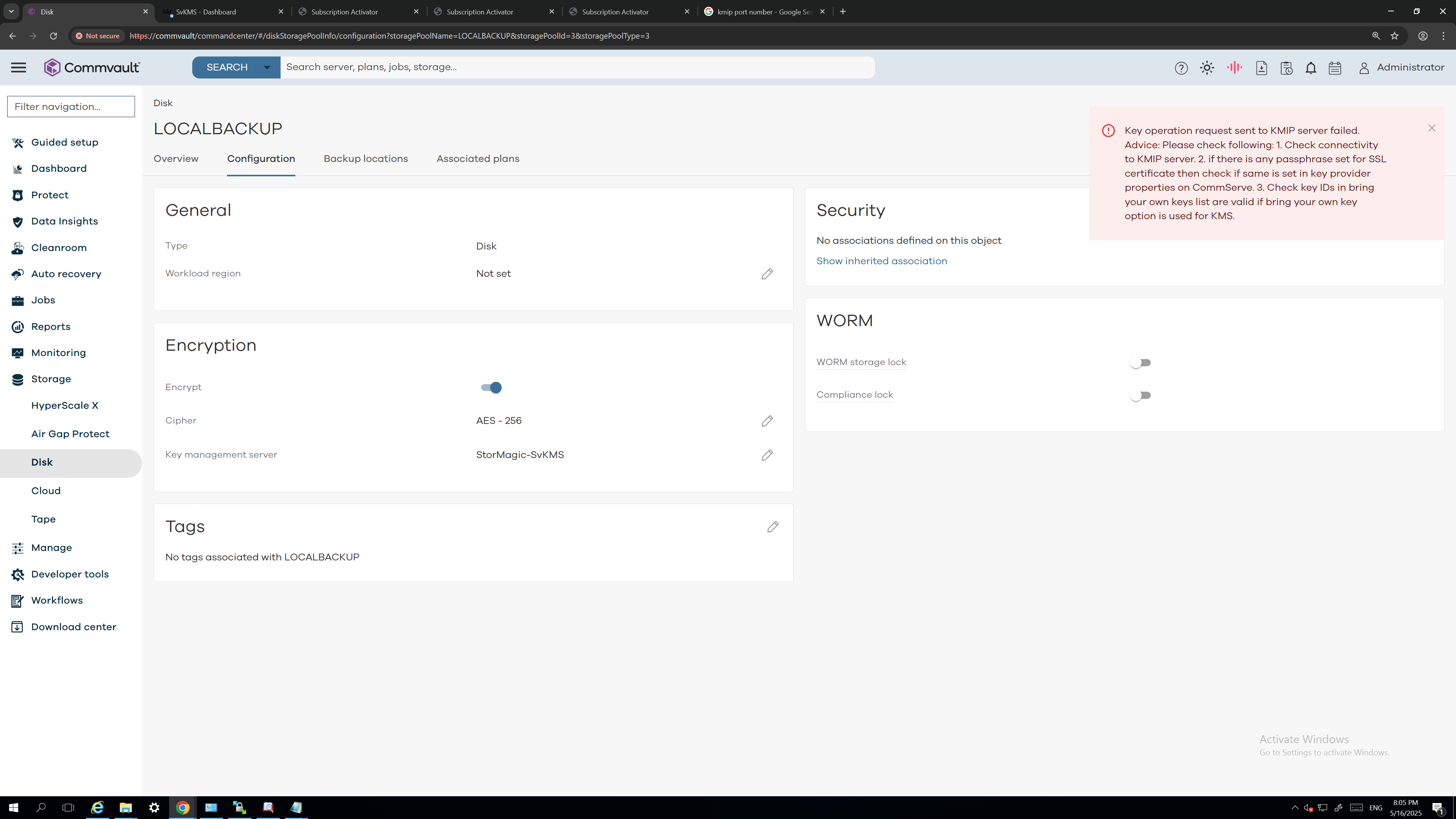Image resolution: width=1456 pixels, height=819 pixels.
Task: Edit the Workload region pencil icon
Action: pyautogui.click(x=767, y=273)
